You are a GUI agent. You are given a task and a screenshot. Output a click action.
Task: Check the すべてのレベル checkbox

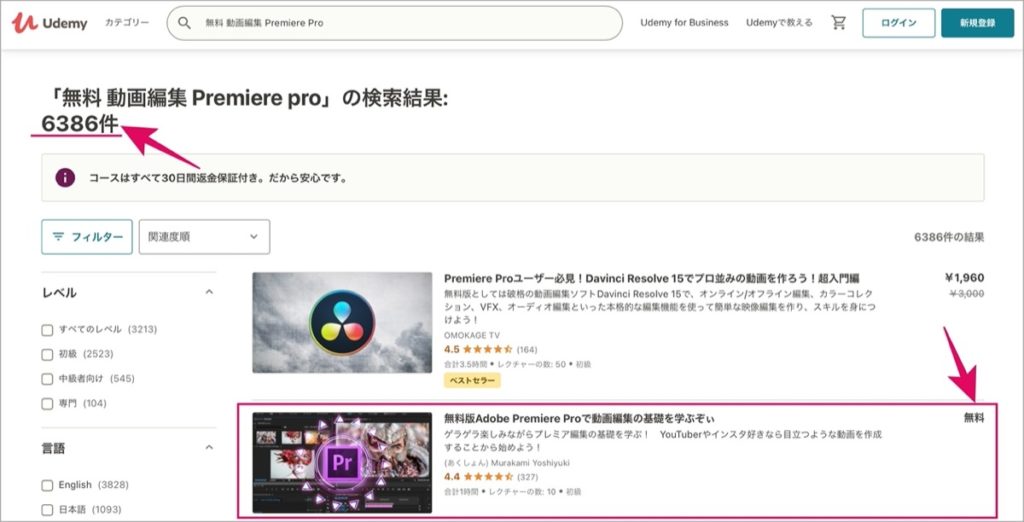coord(47,330)
